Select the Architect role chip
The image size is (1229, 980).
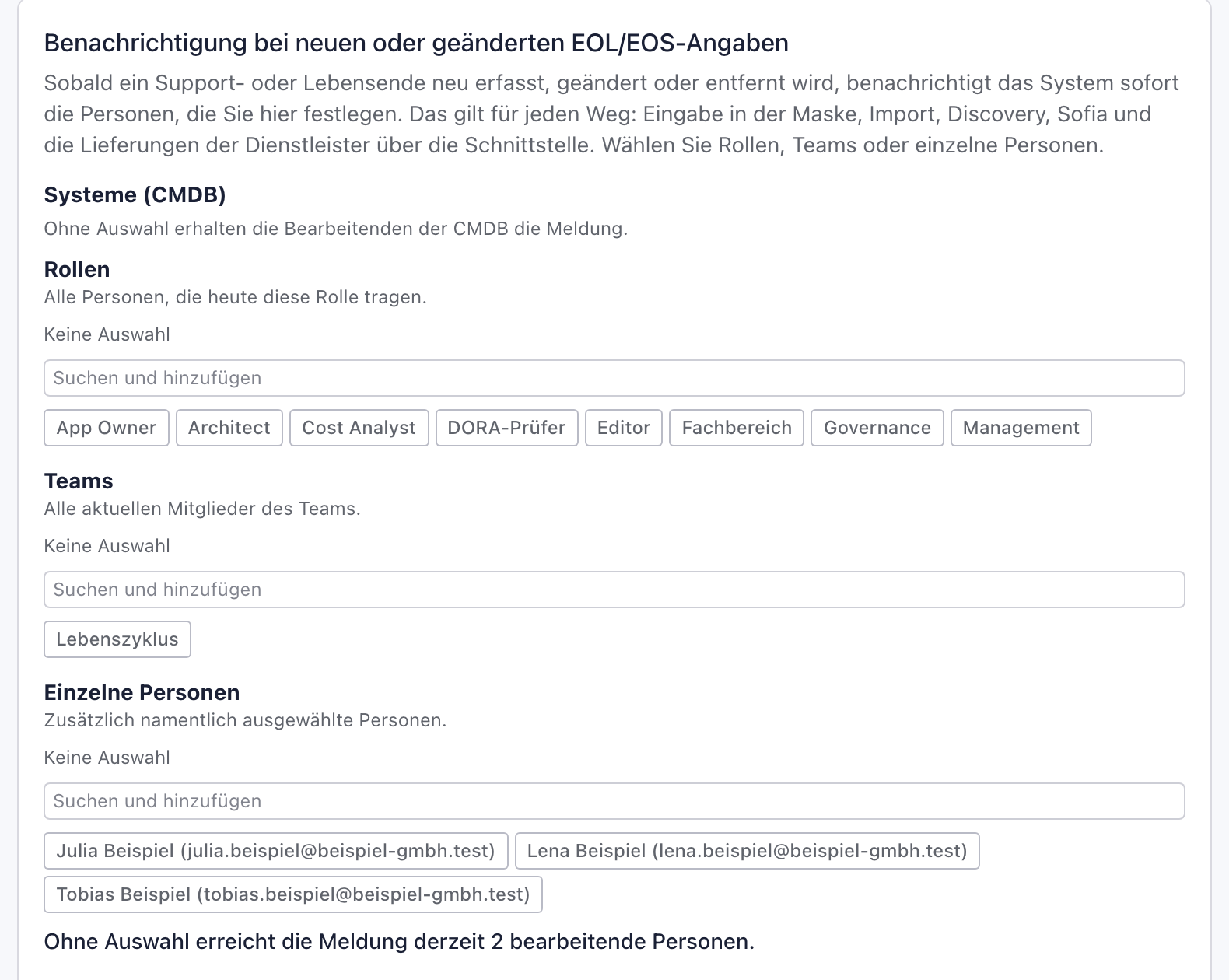[229, 428]
